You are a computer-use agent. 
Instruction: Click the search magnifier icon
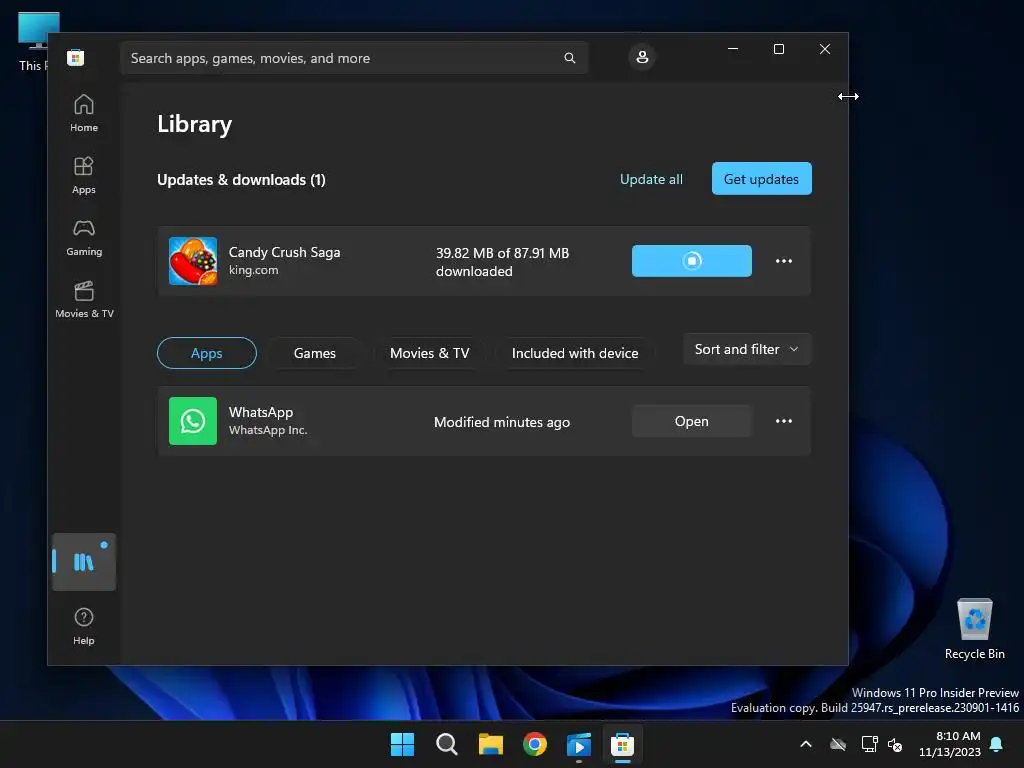[x=569, y=58]
